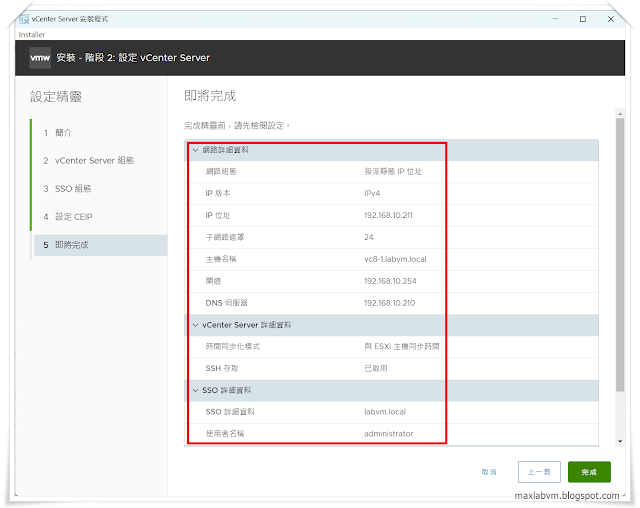The image size is (640, 508).
Task: Click the 主機名稱 label
Action: pyautogui.click(x=221, y=259)
